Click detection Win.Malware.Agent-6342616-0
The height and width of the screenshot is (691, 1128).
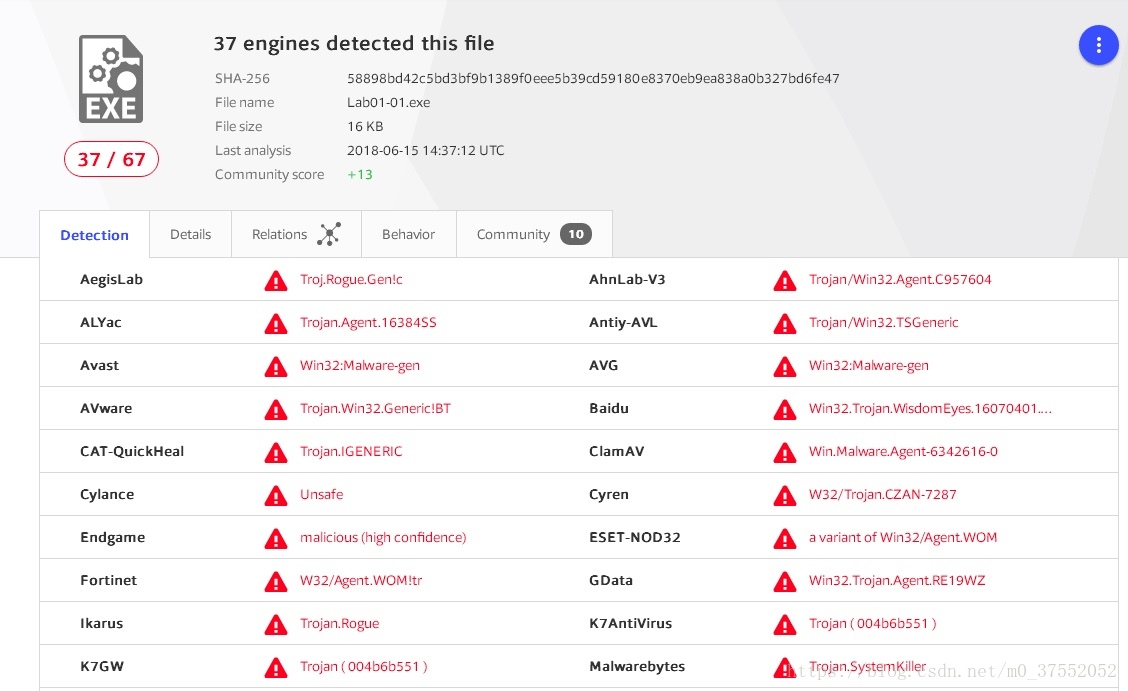click(x=903, y=452)
